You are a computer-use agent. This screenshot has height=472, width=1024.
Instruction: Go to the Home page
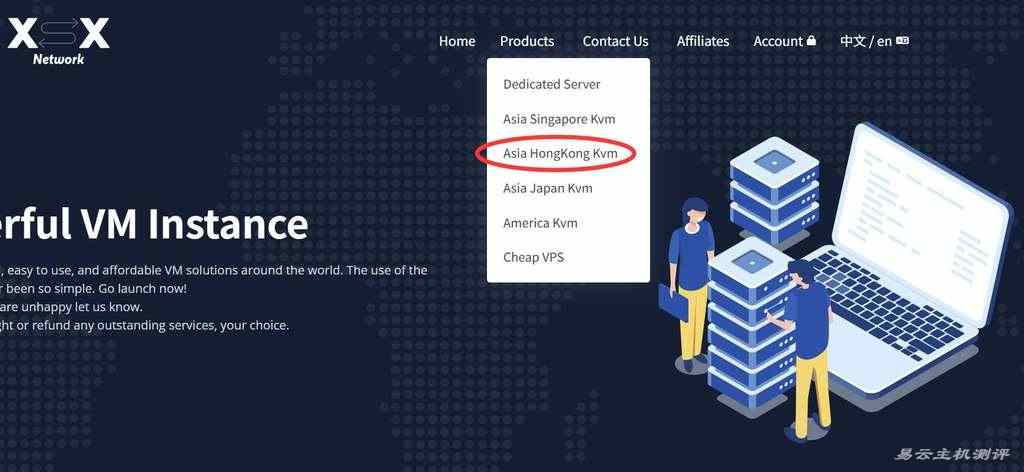click(x=456, y=41)
